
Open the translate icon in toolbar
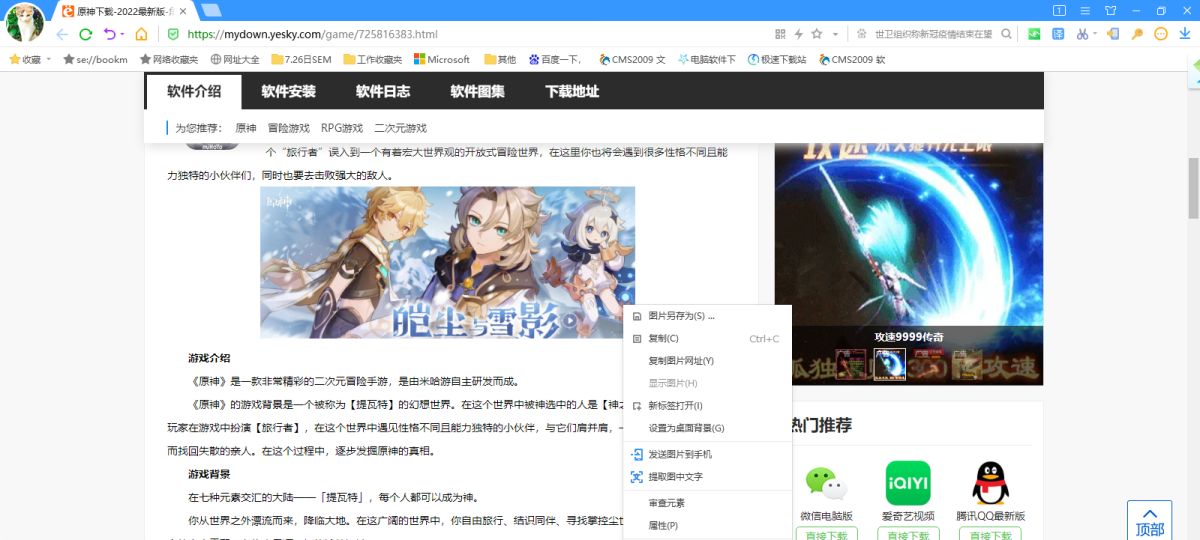click(1058, 34)
